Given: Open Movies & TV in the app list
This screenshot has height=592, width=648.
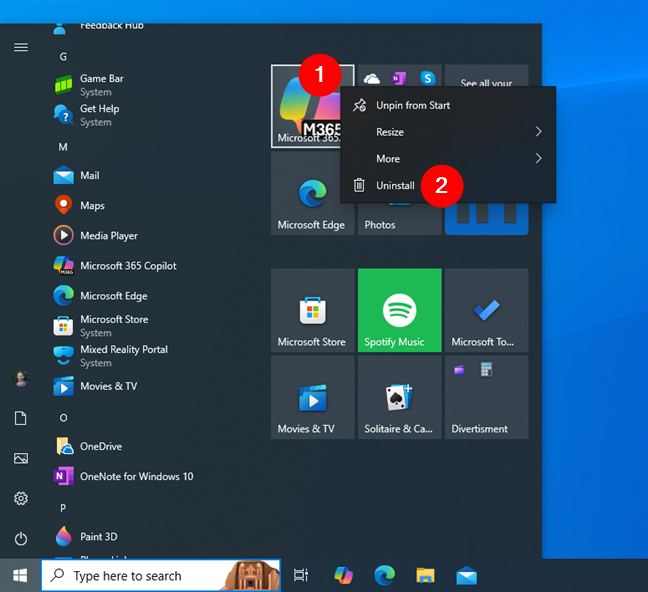Looking at the screenshot, I should [108, 386].
